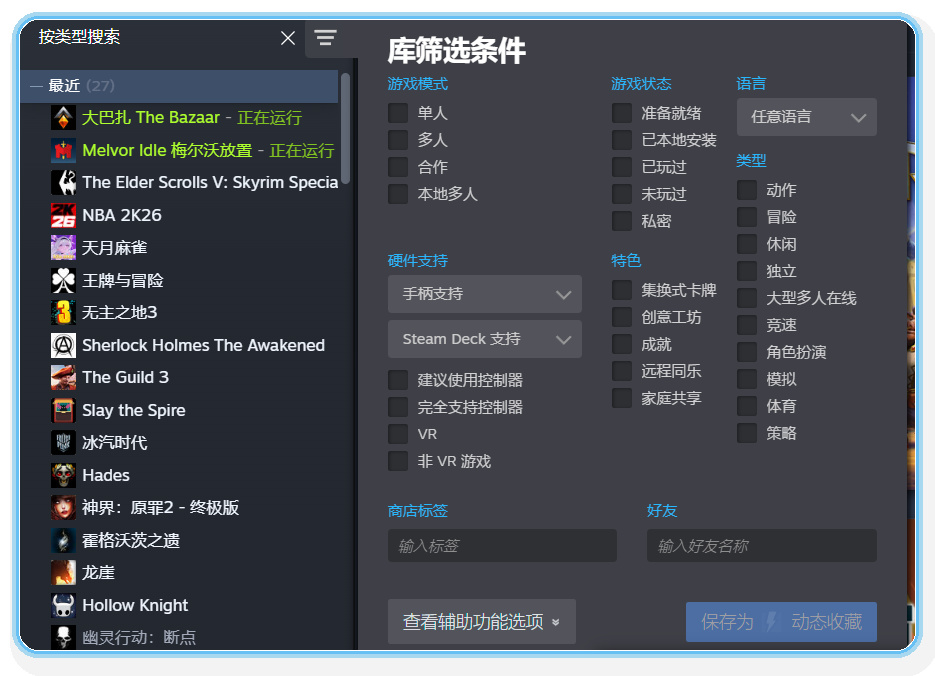The image size is (935, 676).
Task: Click the 商店标签 tag input field
Action: (x=502, y=545)
